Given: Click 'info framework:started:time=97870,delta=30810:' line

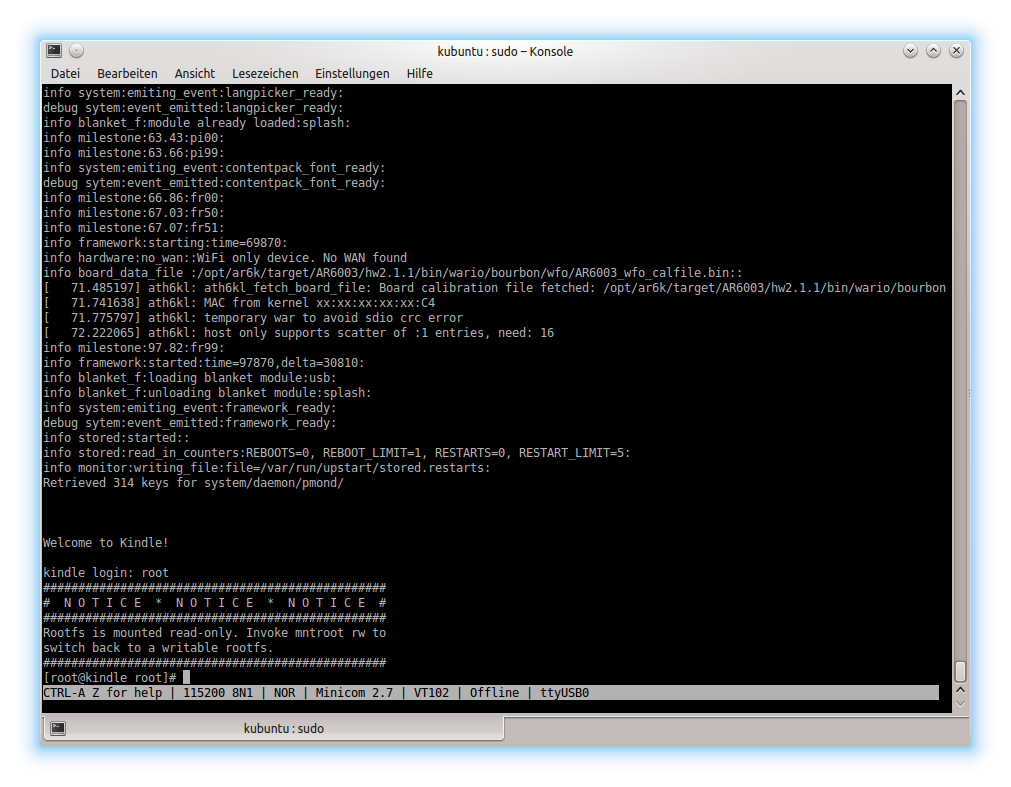Looking at the screenshot, I should [204, 363].
